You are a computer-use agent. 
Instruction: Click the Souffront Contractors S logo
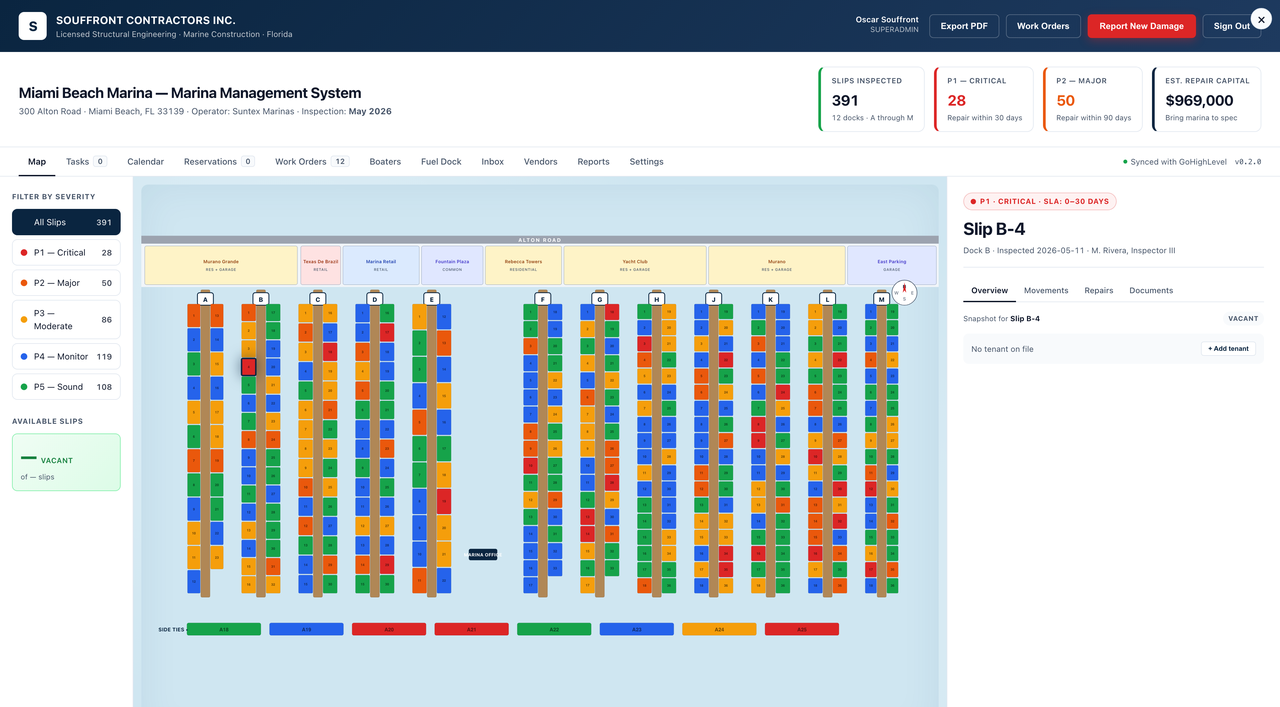[x=33, y=26]
